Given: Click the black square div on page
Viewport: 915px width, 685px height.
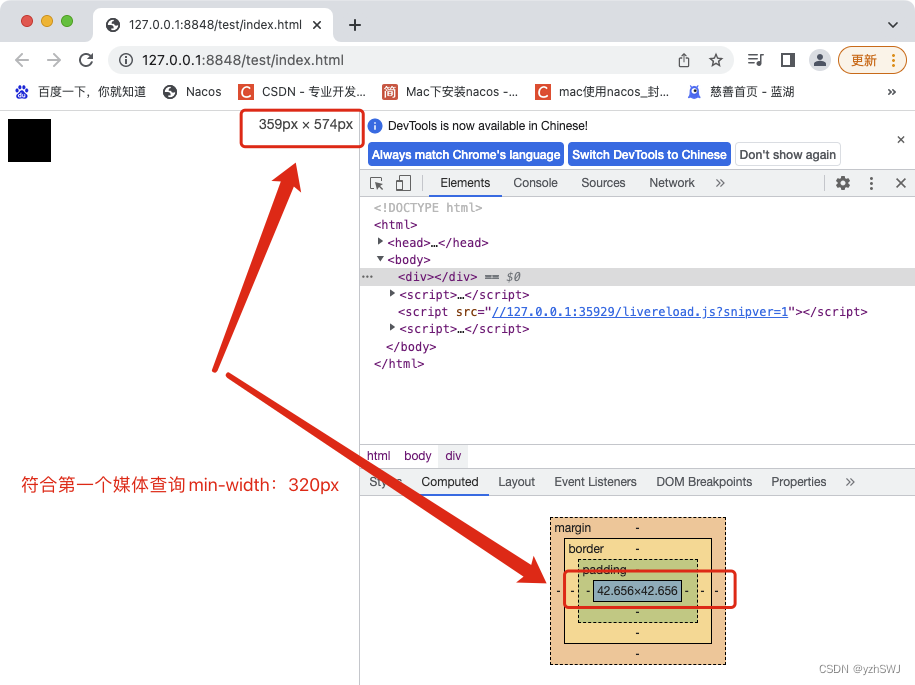Looking at the screenshot, I should click(29, 141).
